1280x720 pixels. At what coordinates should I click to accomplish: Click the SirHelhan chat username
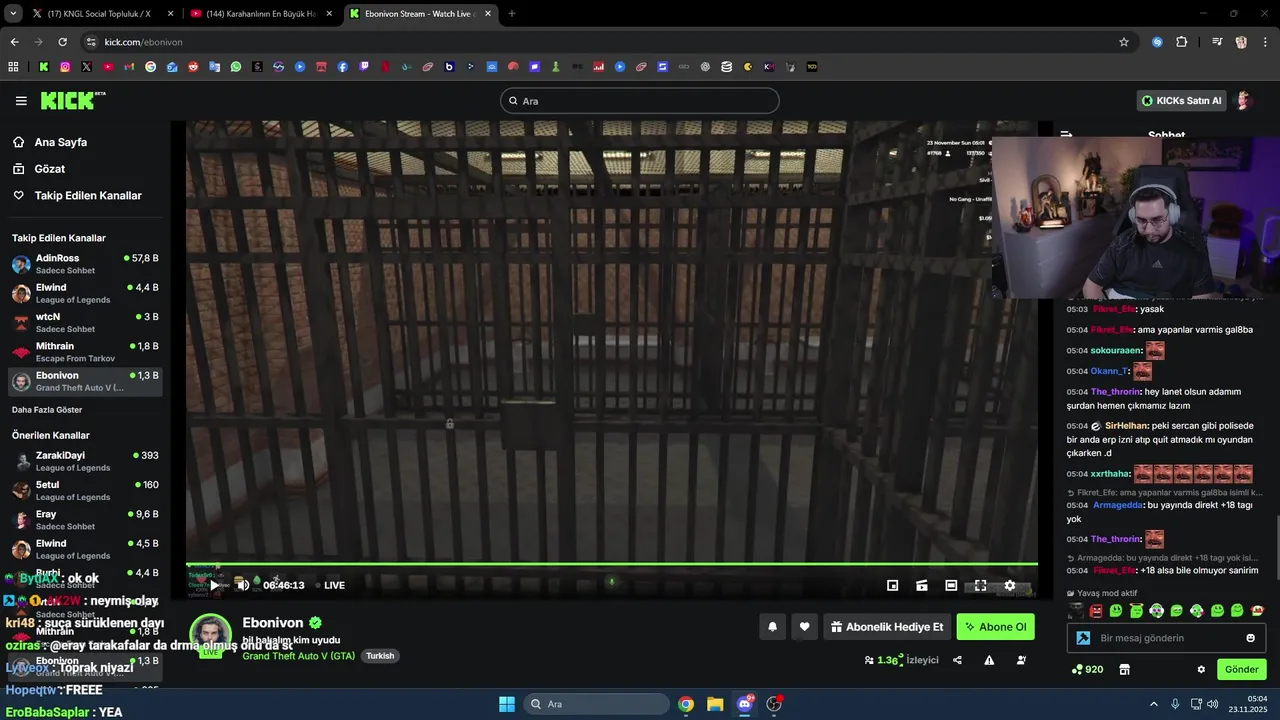click(x=1126, y=426)
